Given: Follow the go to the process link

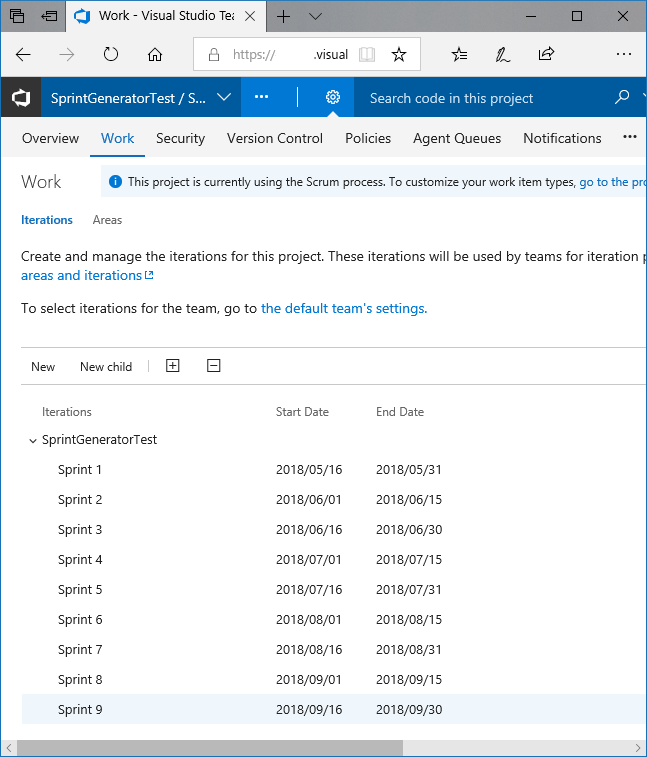Looking at the screenshot, I should tap(612, 182).
